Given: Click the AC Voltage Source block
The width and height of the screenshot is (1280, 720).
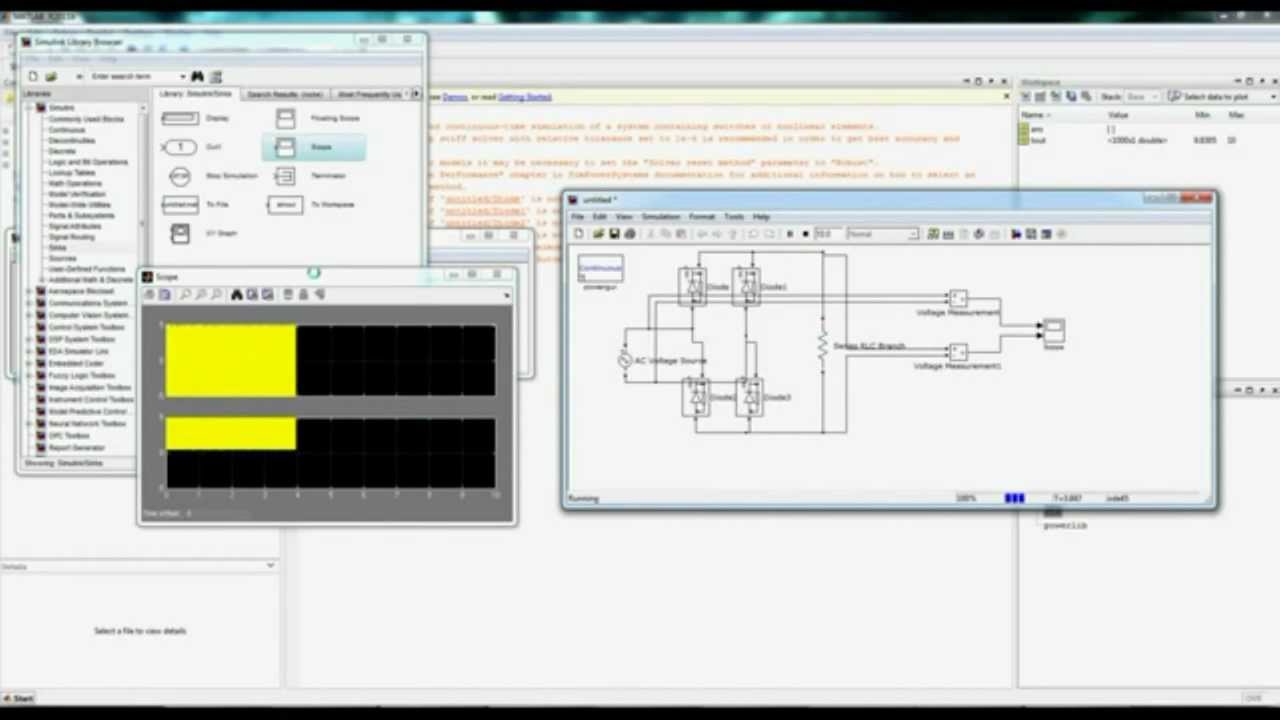Looking at the screenshot, I should (x=626, y=360).
